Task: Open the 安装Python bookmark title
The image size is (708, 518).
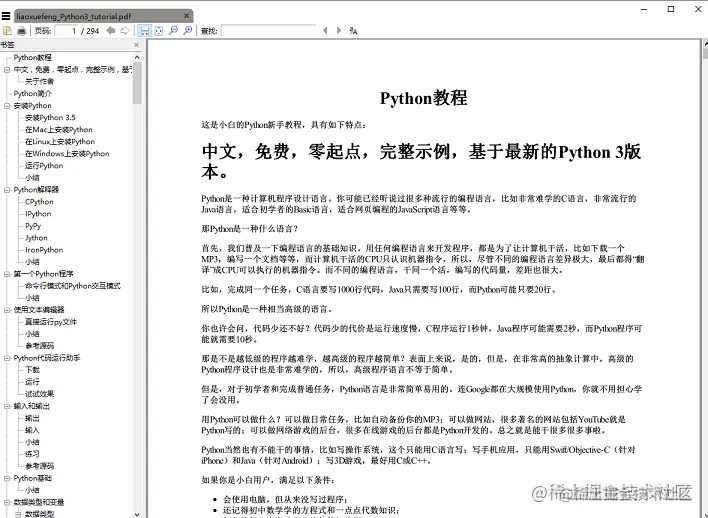Action: point(33,106)
